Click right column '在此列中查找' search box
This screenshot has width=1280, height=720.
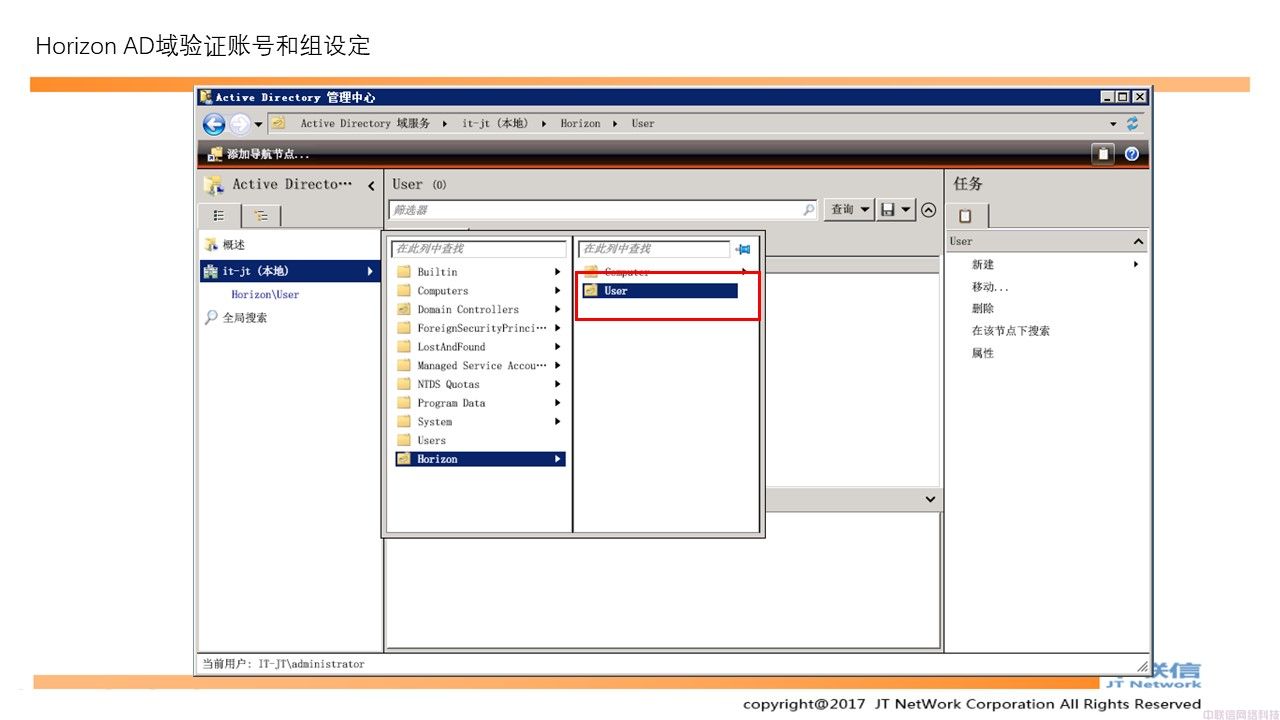pyautogui.click(x=654, y=249)
